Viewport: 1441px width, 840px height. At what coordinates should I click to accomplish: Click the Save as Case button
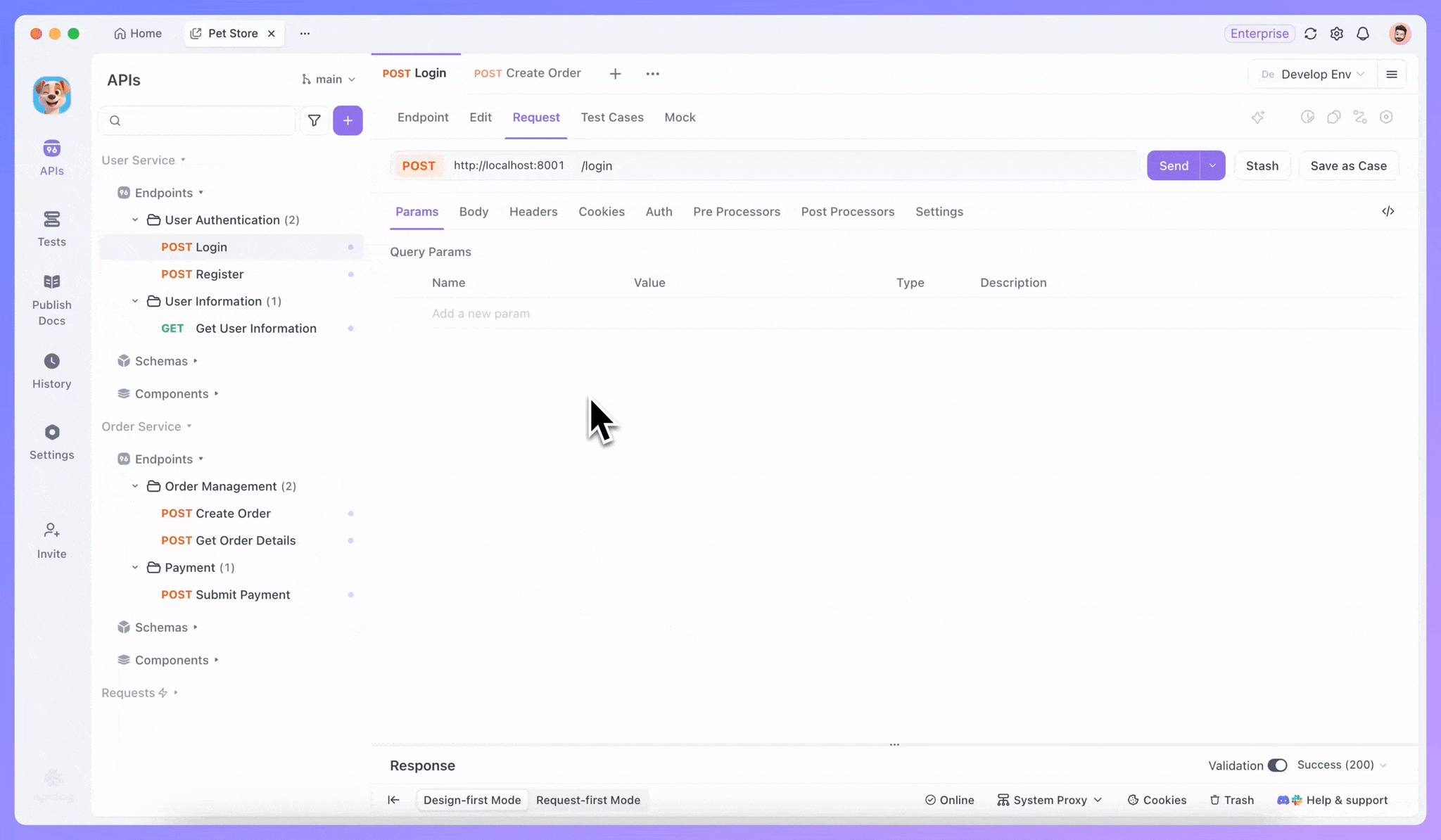tap(1348, 165)
